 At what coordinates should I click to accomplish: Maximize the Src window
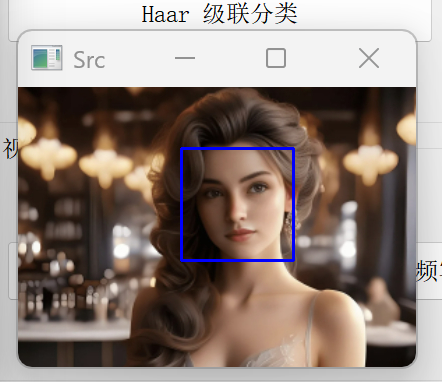click(276, 58)
